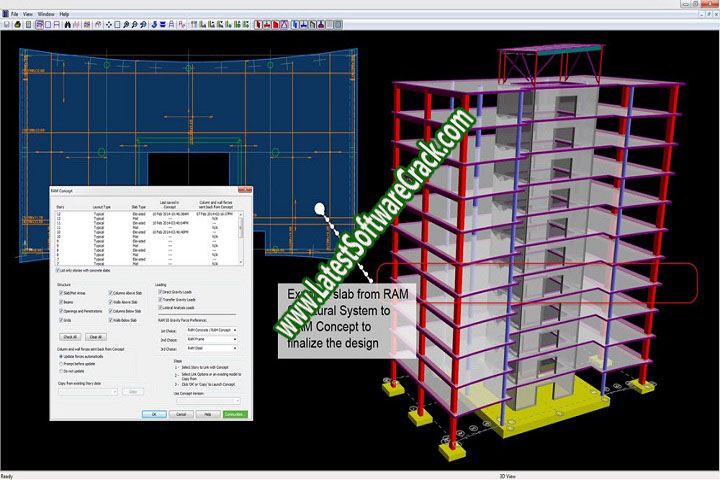The image size is (720, 480).
Task: Close the RAM Concept dialog
Action: (245, 189)
